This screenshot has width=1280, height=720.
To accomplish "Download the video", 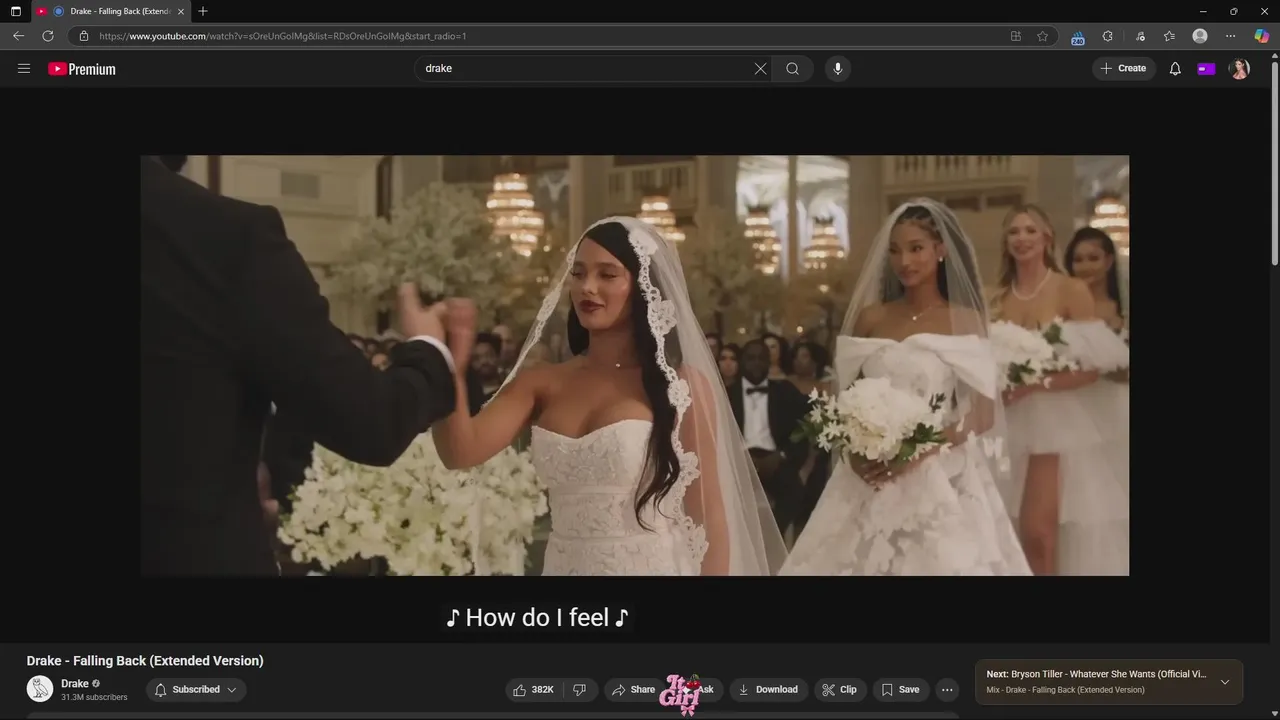I will tap(768, 690).
